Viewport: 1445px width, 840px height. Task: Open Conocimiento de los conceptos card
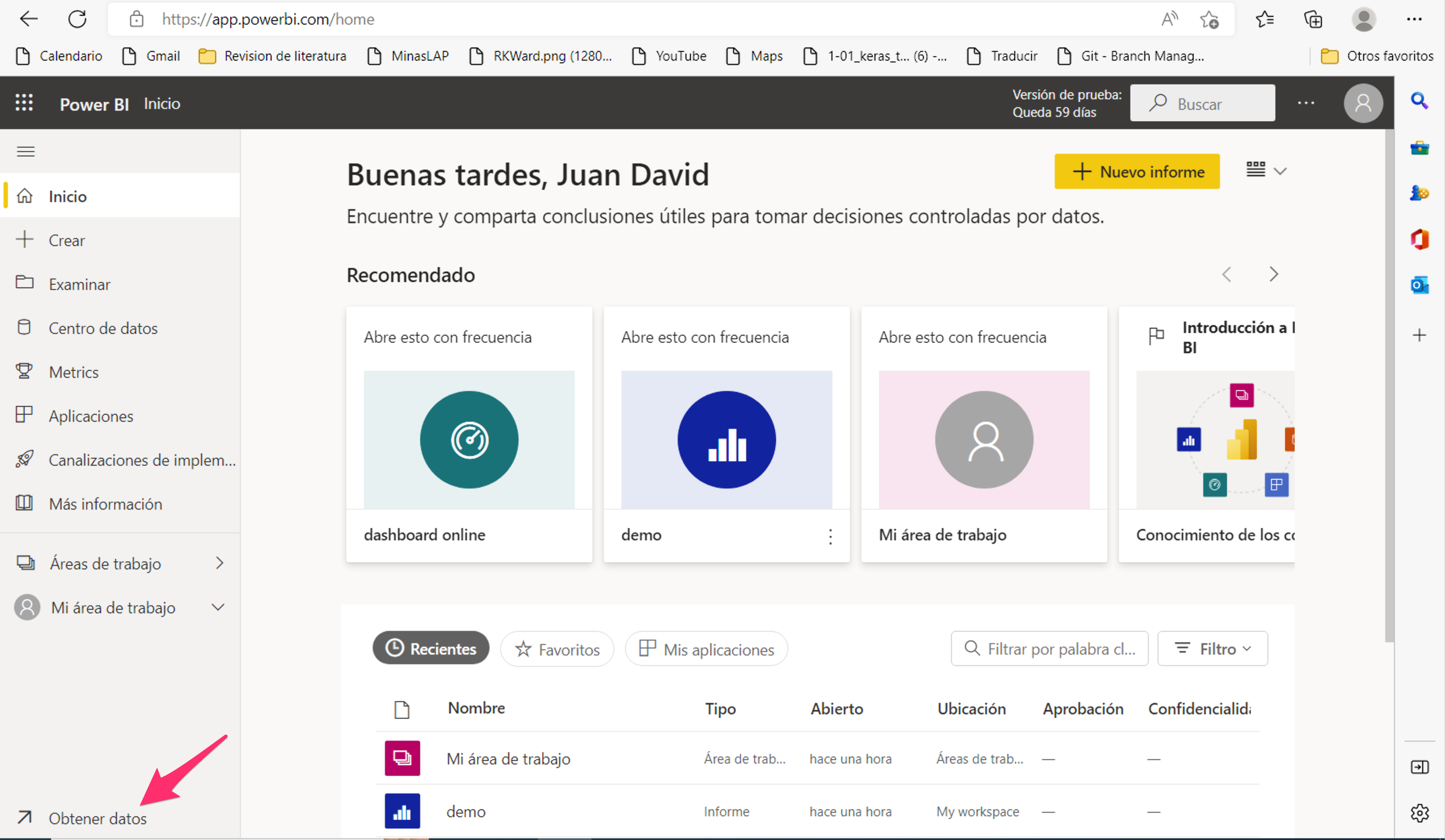click(x=1206, y=434)
